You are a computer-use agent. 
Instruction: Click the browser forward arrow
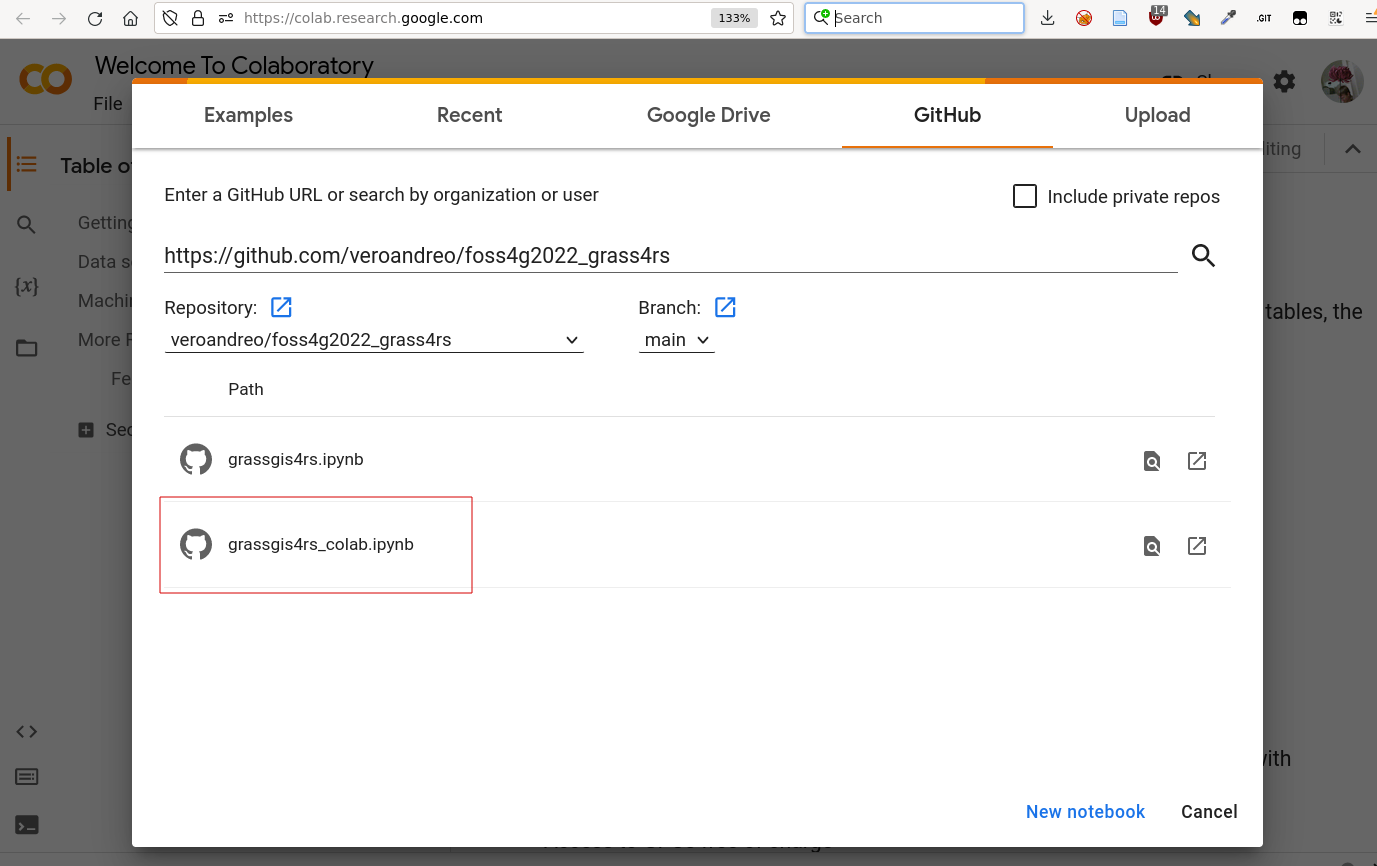(x=59, y=18)
